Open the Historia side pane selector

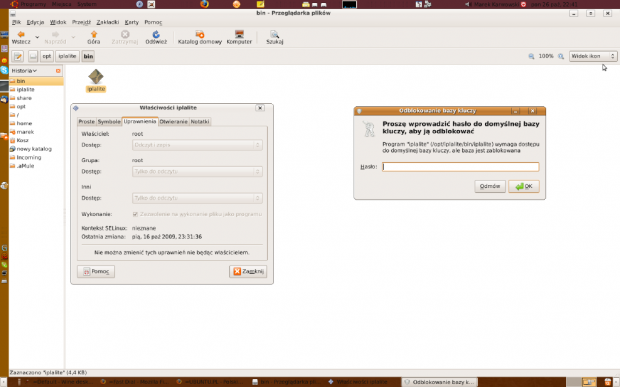[24, 71]
